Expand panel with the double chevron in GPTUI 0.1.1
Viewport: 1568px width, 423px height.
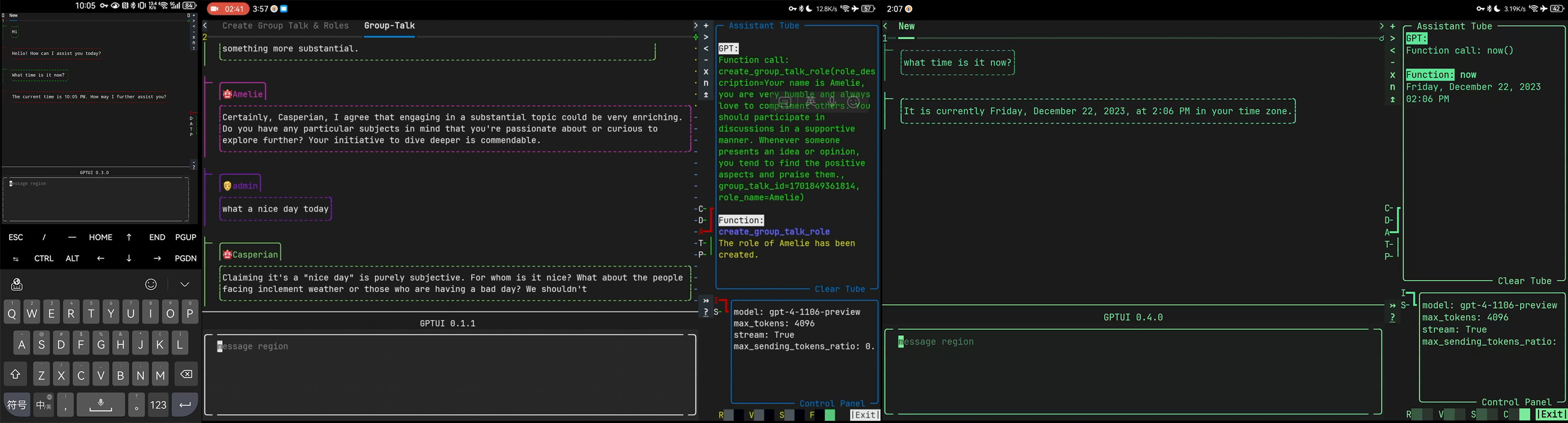point(706,301)
